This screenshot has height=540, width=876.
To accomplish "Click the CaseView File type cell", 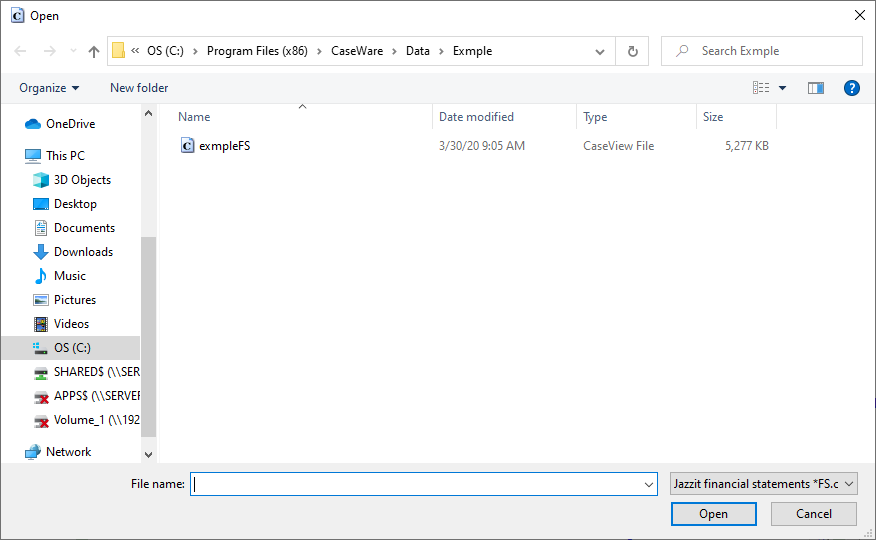I will click(618, 146).
